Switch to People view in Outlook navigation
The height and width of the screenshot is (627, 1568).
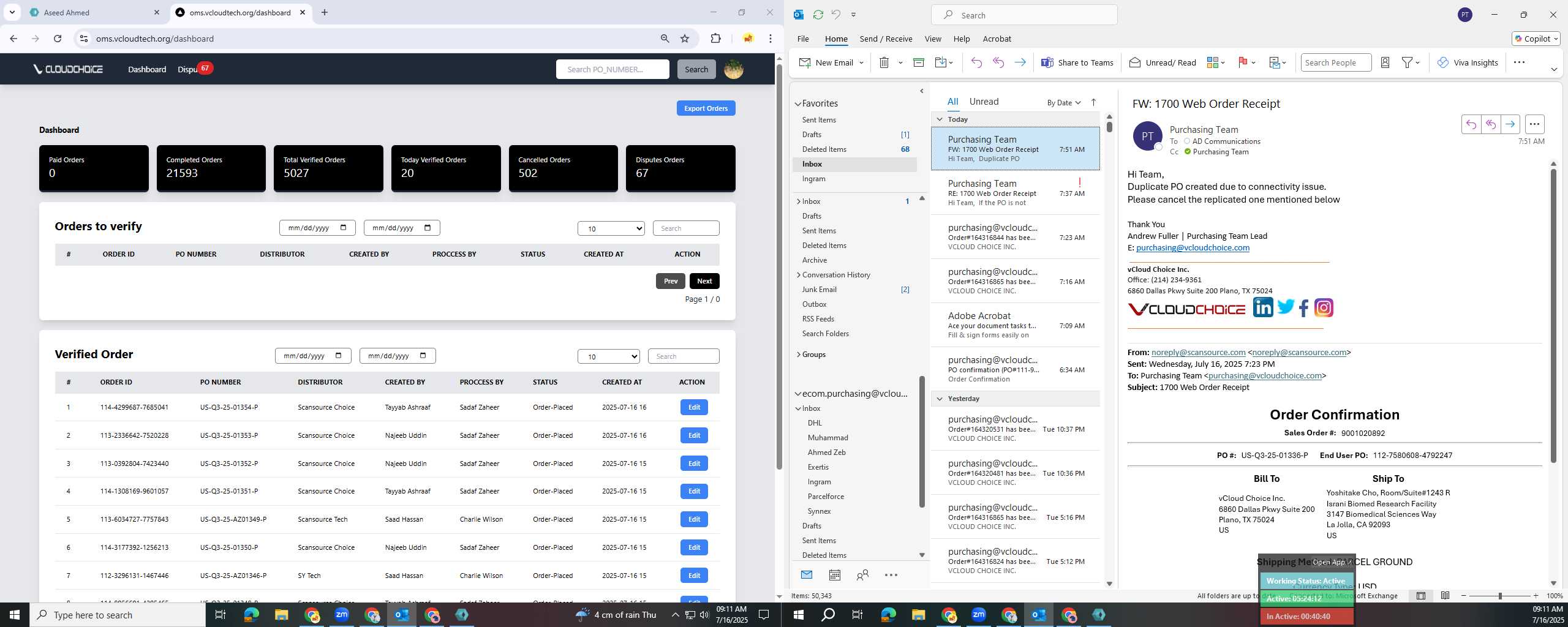(x=862, y=575)
